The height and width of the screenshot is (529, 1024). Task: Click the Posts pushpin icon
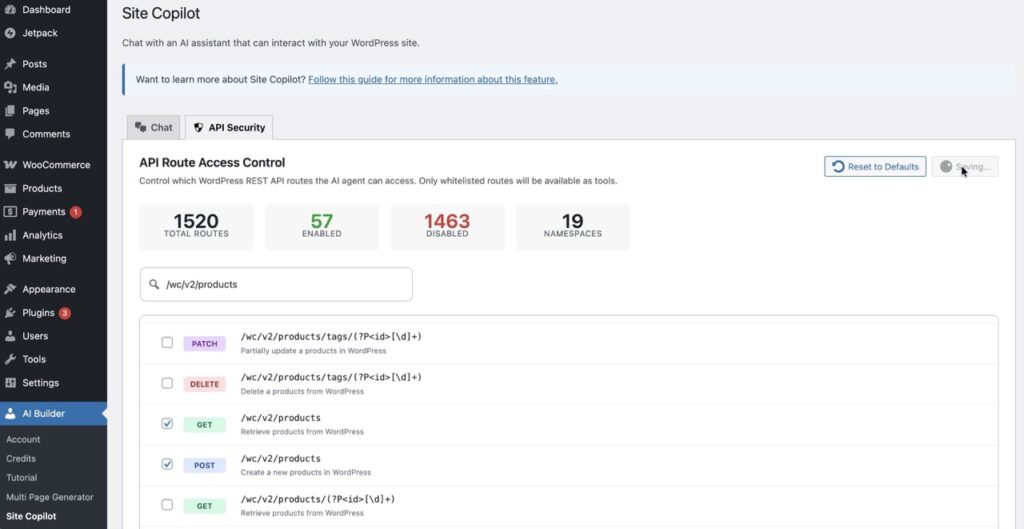10,64
